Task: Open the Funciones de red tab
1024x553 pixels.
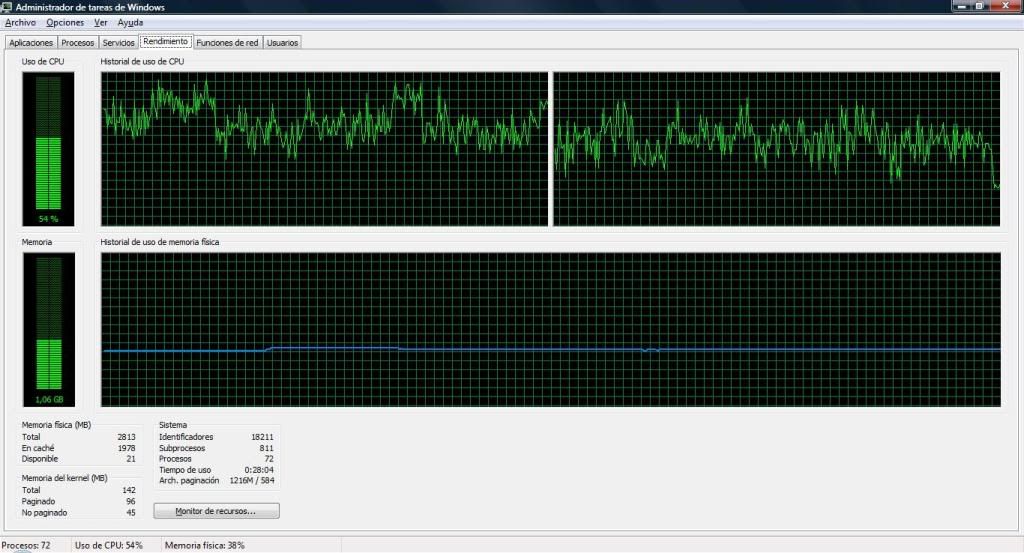Action: [x=227, y=43]
